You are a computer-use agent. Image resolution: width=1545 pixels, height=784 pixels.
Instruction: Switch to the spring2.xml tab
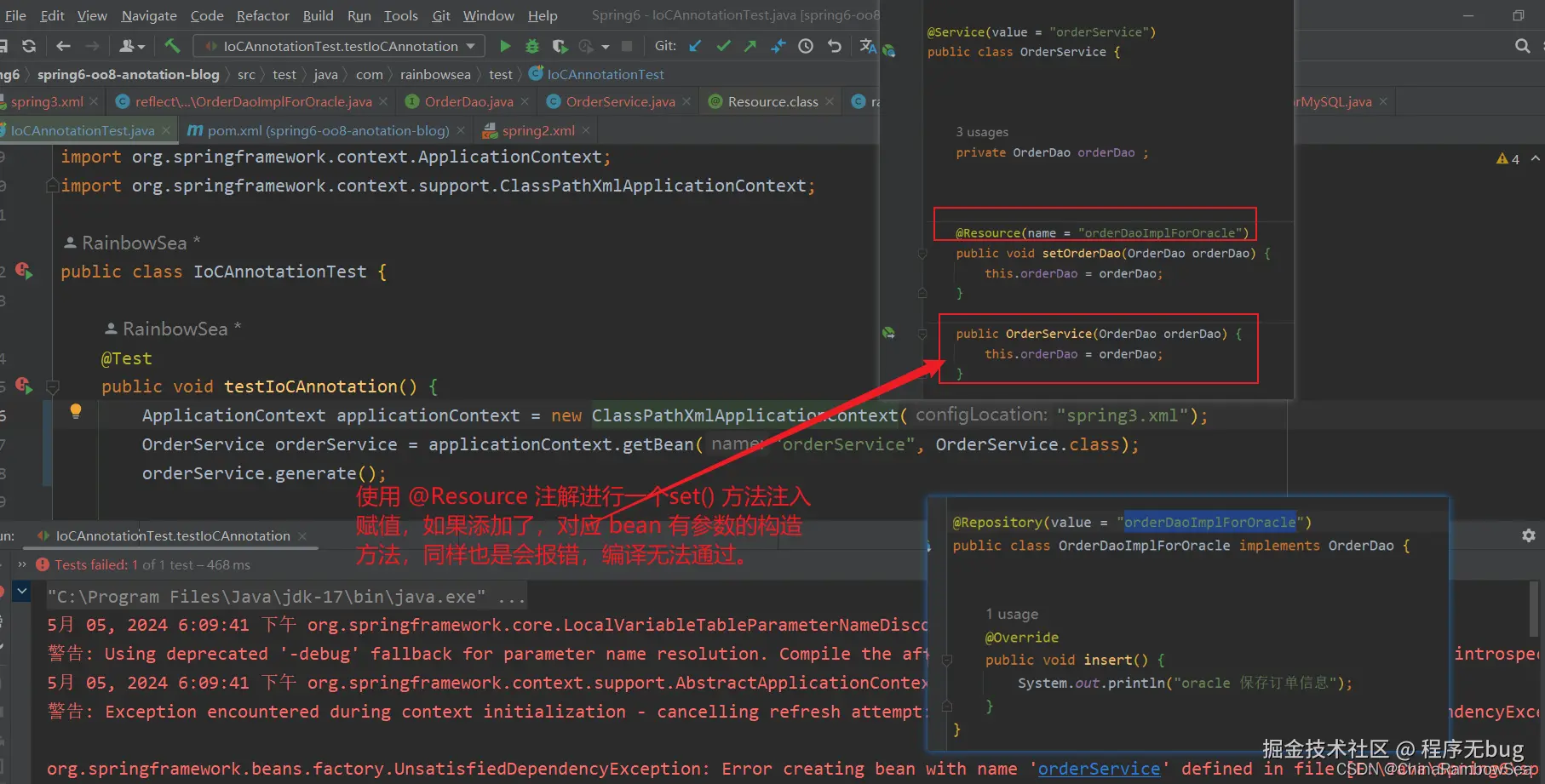tap(538, 130)
